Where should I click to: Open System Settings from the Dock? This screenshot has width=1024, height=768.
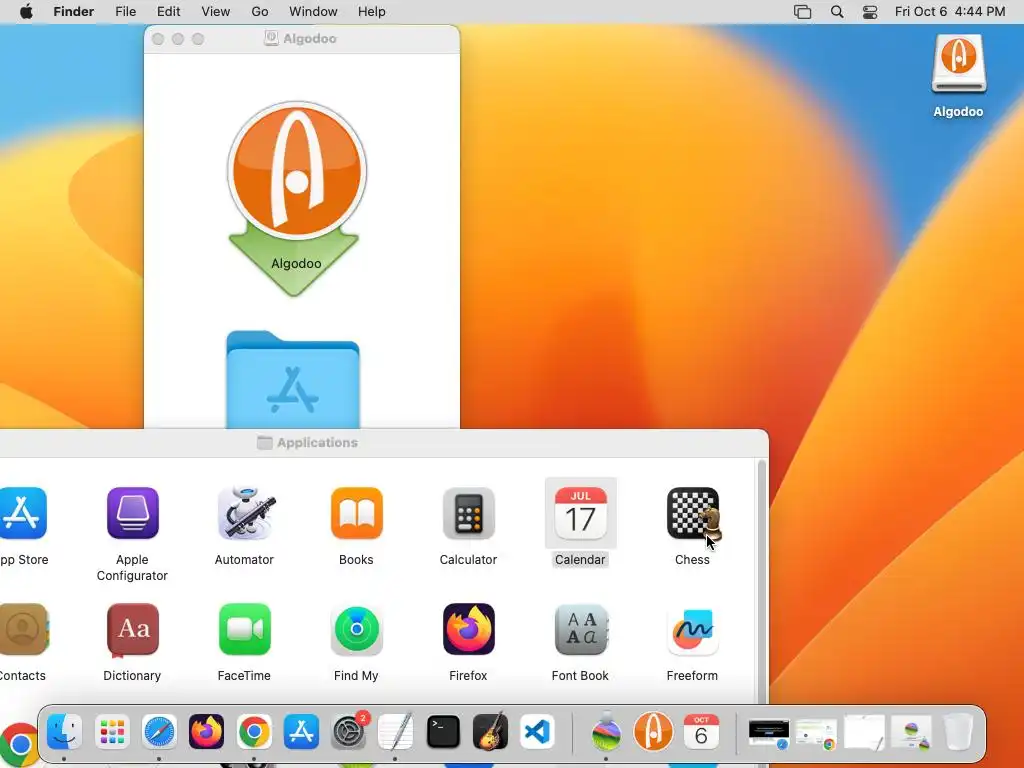[x=349, y=731]
